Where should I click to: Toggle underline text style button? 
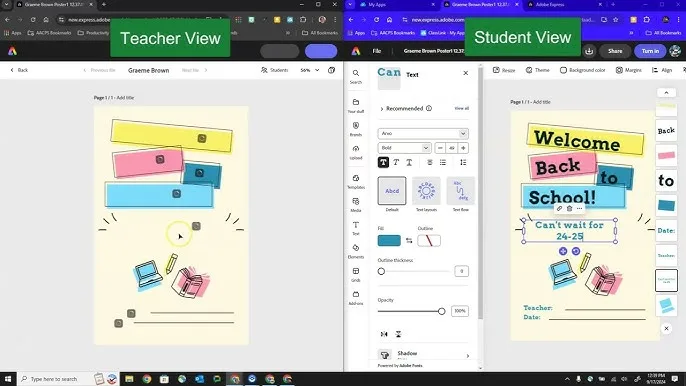(409, 162)
